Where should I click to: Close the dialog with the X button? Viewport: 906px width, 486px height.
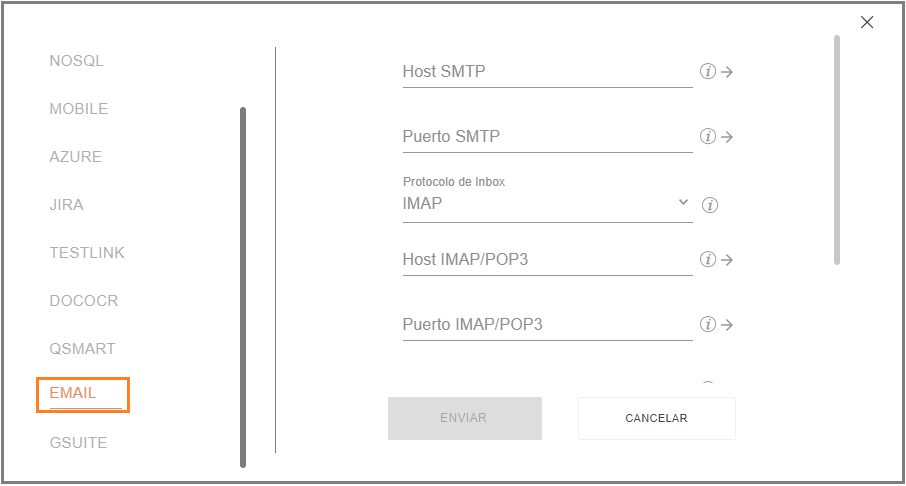(867, 22)
